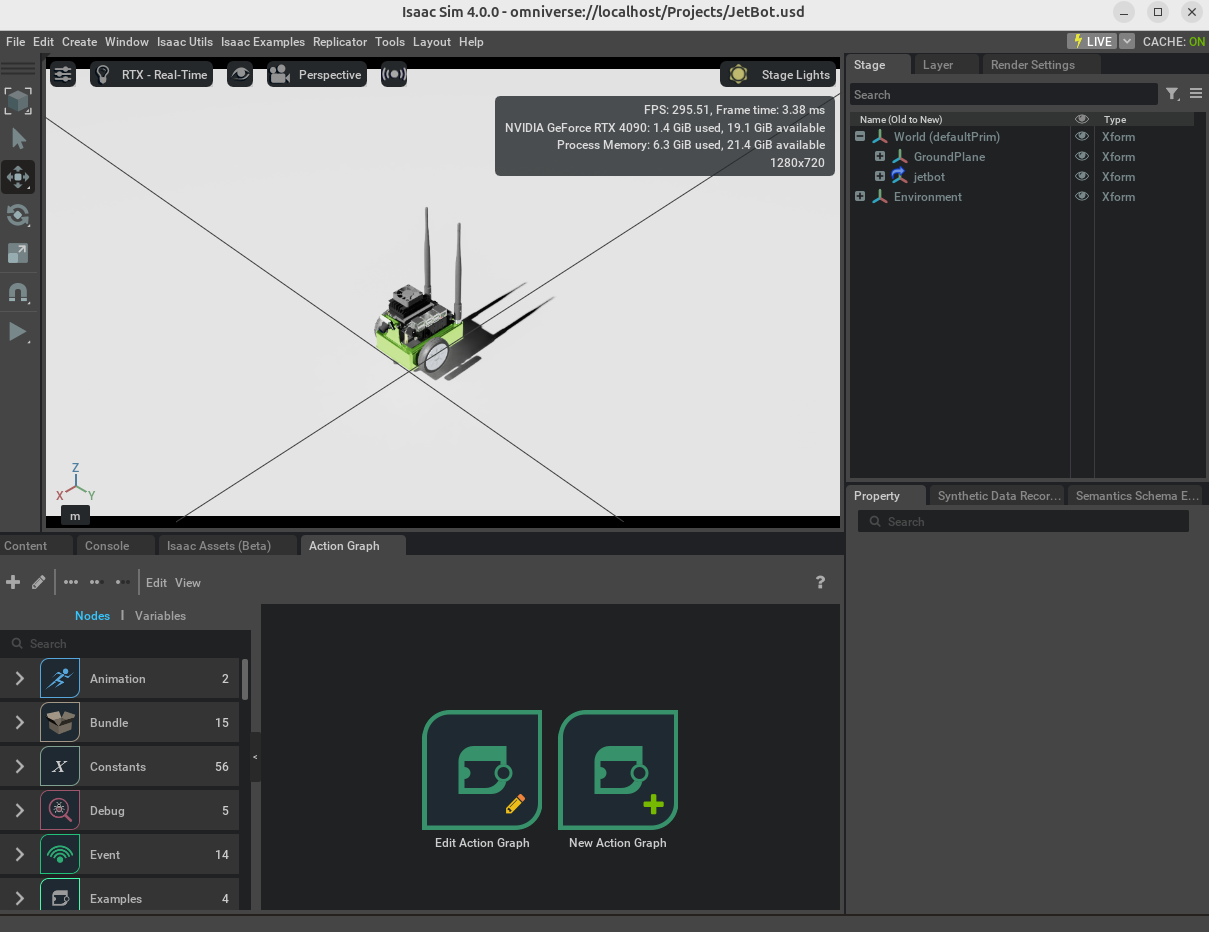Toggle the LIVE session button
Viewport: 1209px width, 932px height.
pyautogui.click(x=1092, y=42)
